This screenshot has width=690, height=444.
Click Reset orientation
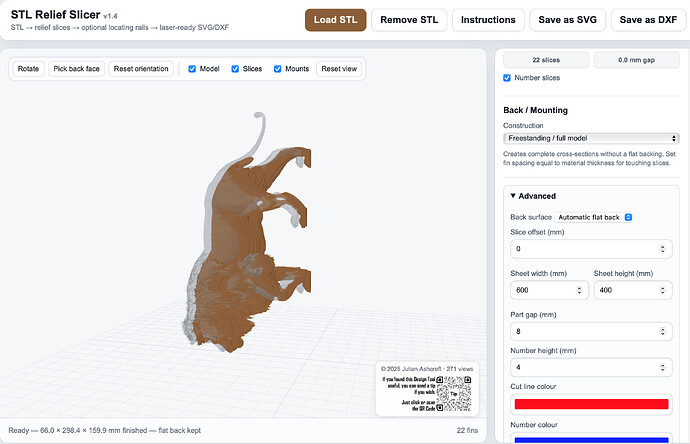coord(141,69)
